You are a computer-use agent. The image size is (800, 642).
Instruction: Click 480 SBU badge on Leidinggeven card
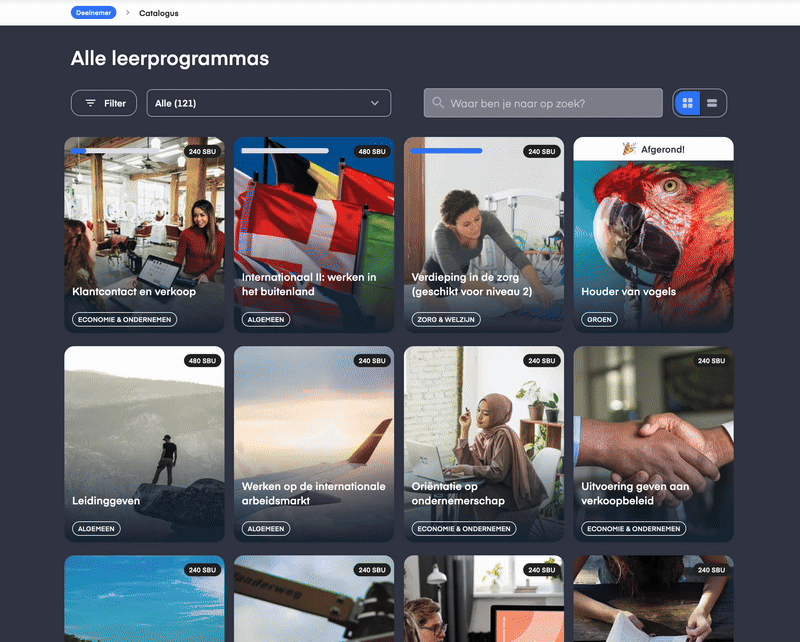click(x=202, y=361)
